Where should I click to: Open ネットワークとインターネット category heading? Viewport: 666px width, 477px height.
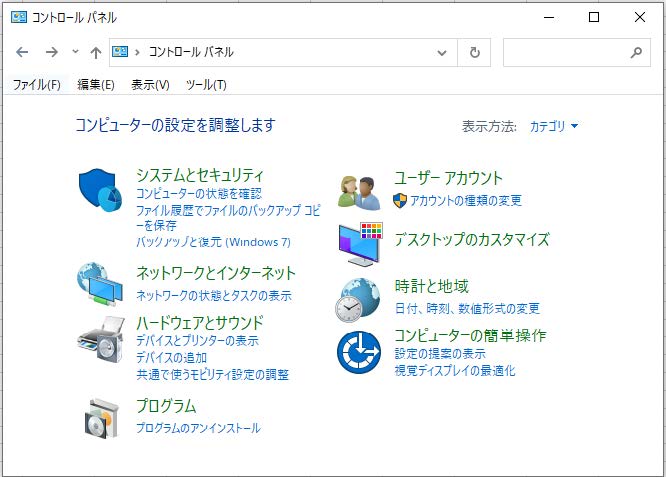click(x=215, y=273)
